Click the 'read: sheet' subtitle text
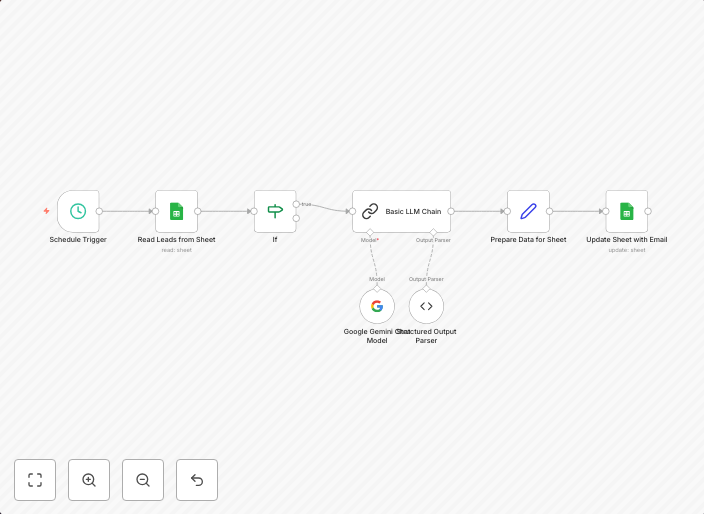The width and height of the screenshot is (704, 514). click(176, 250)
